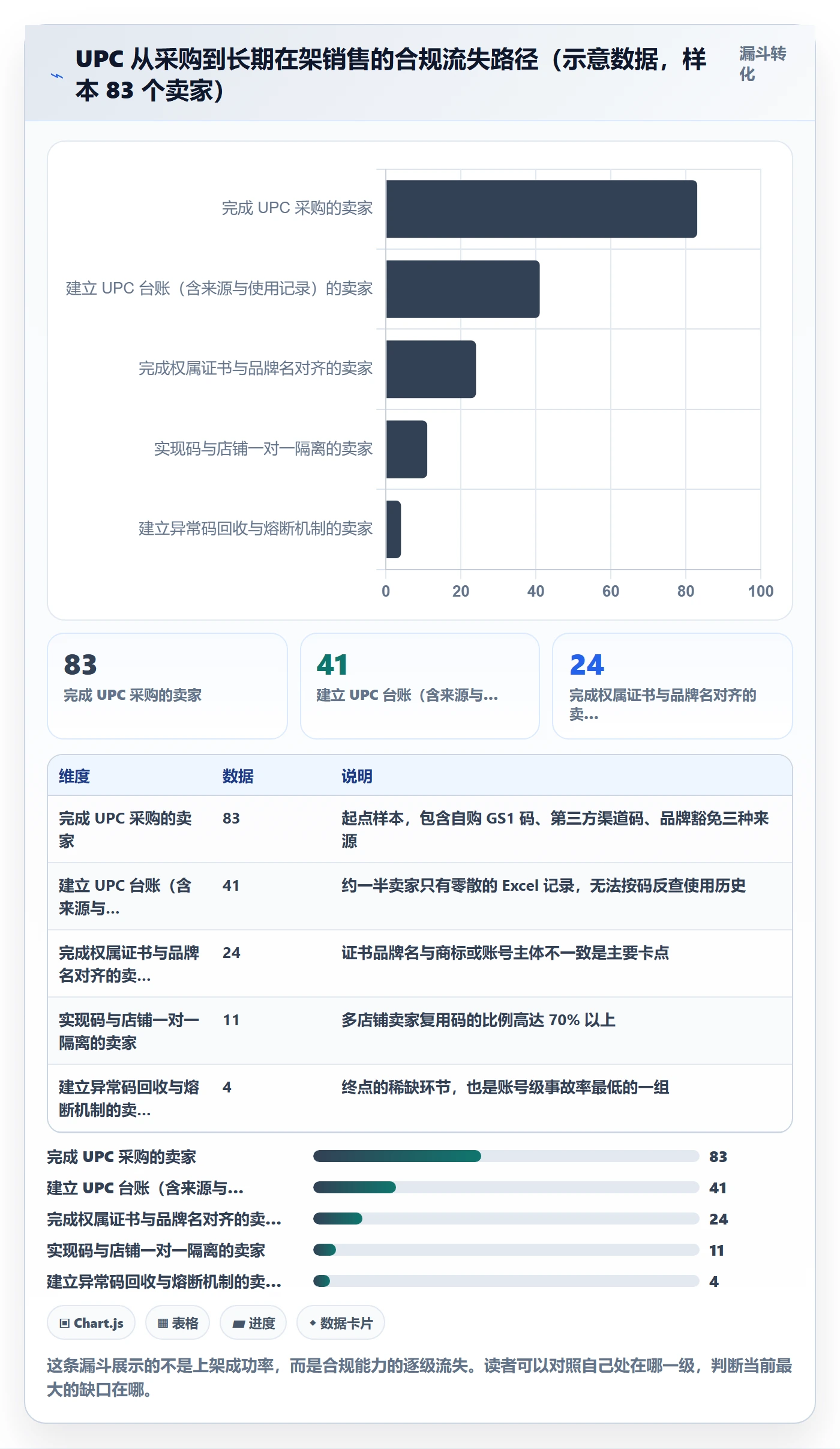Select the 数据卡片 chip
This screenshot has height=1449, width=840.
341,1322
